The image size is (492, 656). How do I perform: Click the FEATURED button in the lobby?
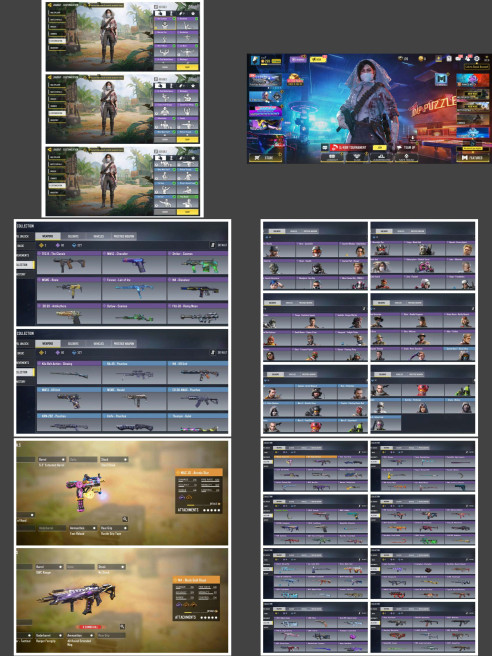473,157
